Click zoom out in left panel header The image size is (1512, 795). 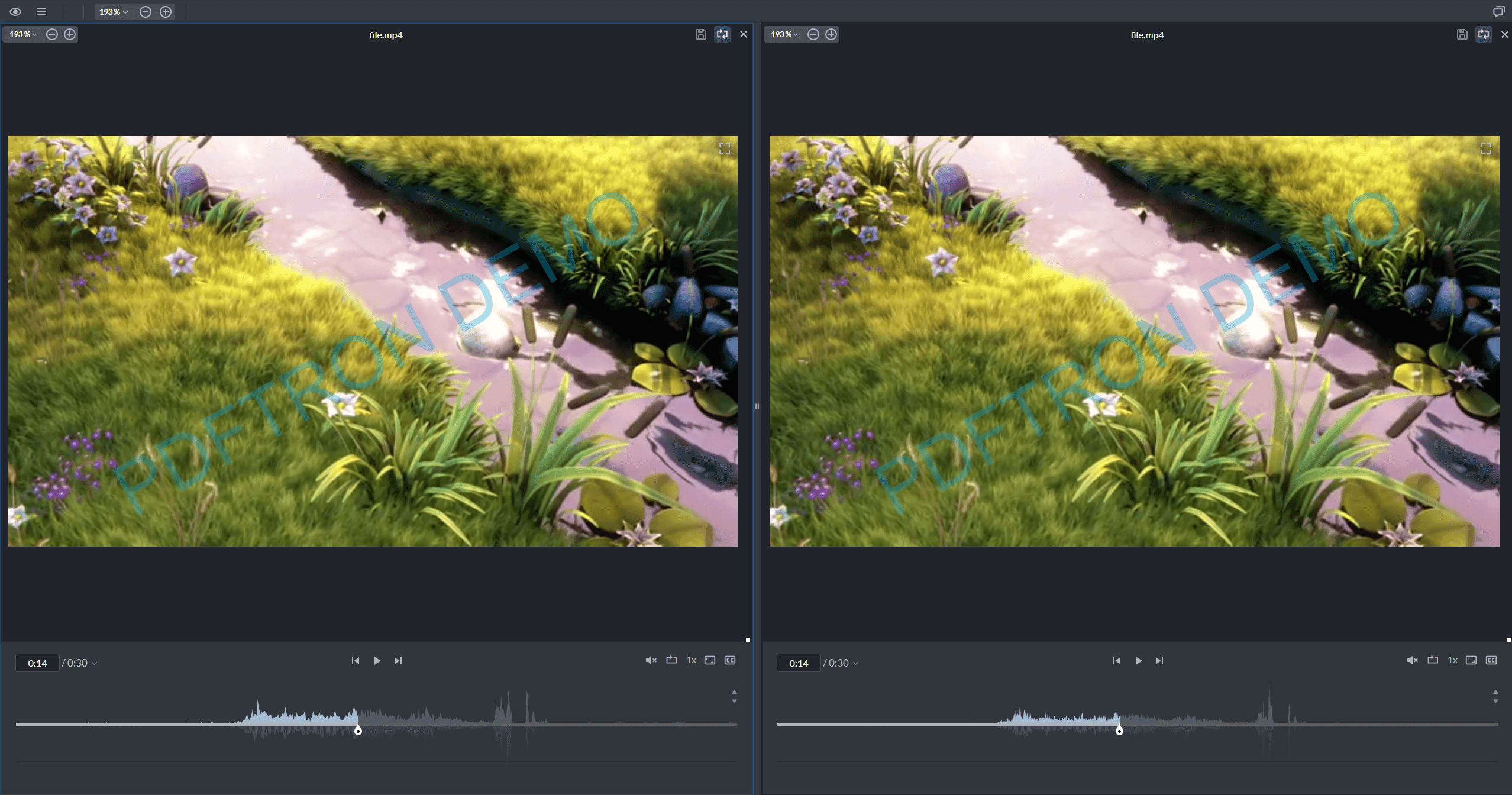[x=52, y=34]
